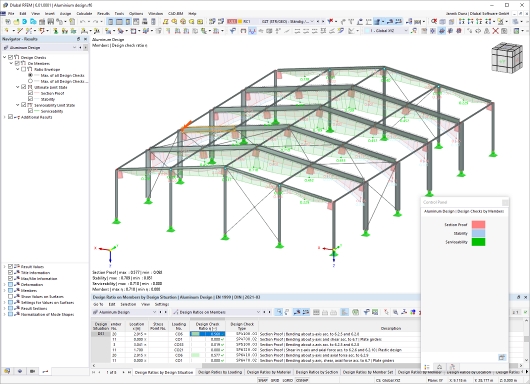530x384 pixels.
Task: Toggle the Section Proof checkbox
Action: [30, 93]
